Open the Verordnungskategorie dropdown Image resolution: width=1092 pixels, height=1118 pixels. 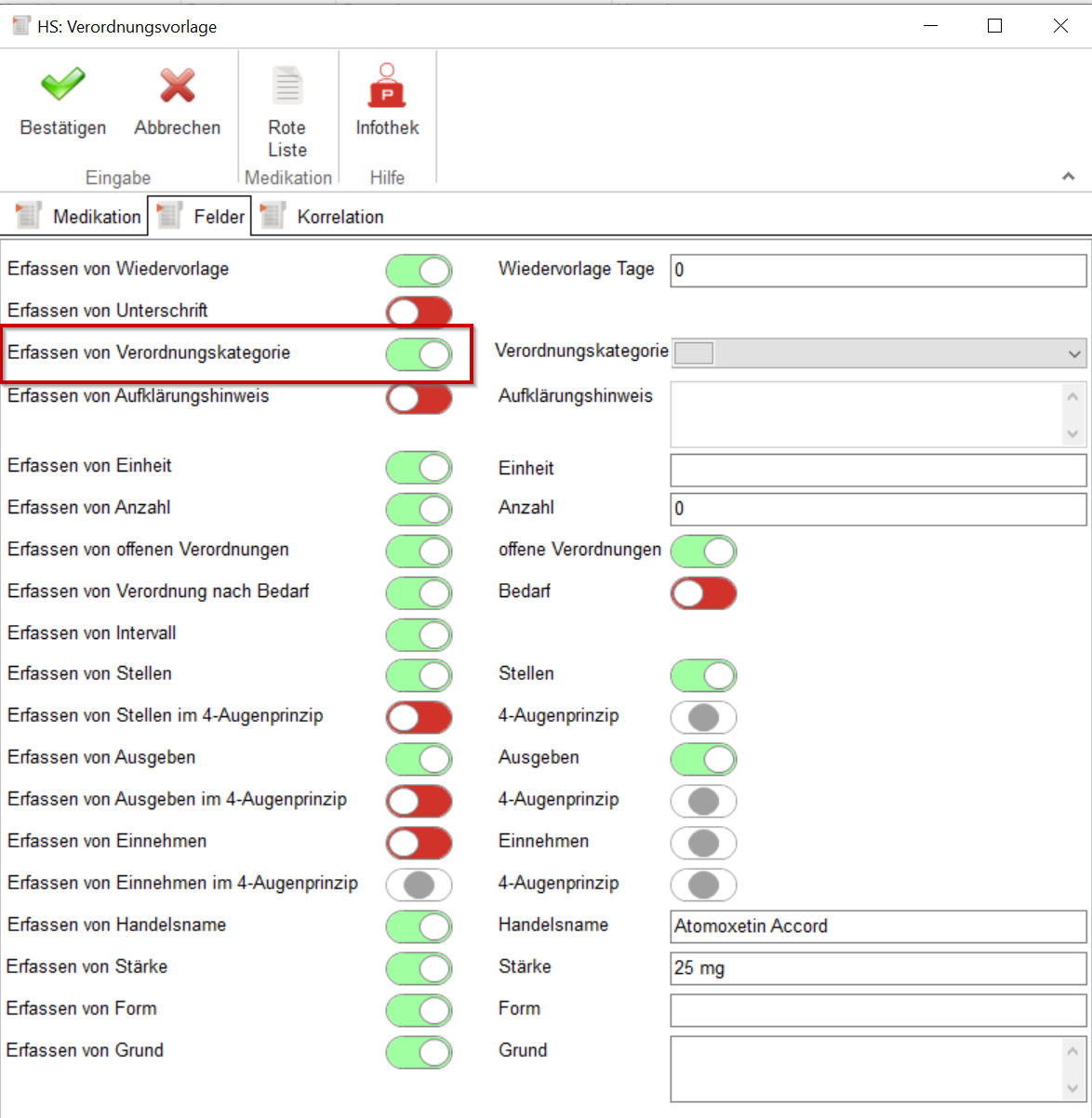[1074, 353]
